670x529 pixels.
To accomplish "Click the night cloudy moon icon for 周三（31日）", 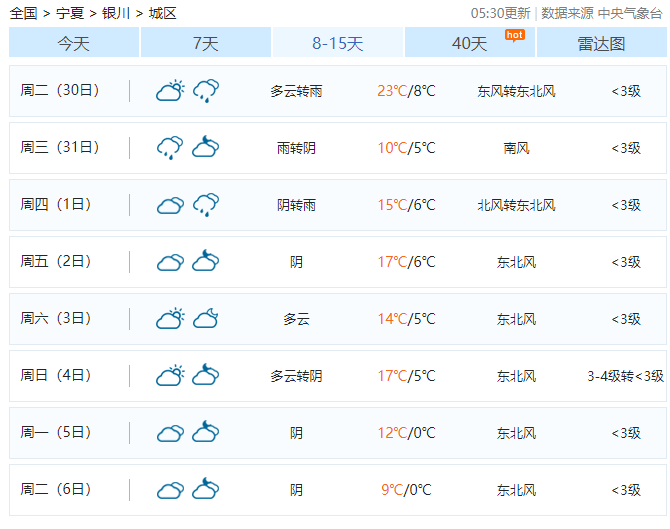I will click(206, 148).
